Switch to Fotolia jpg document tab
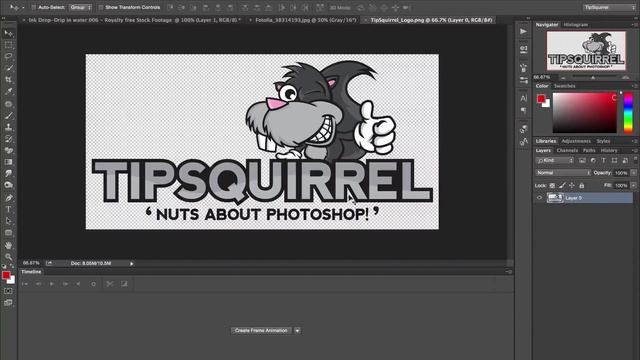This screenshot has height=360, width=640. pyautogui.click(x=305, y=20)
